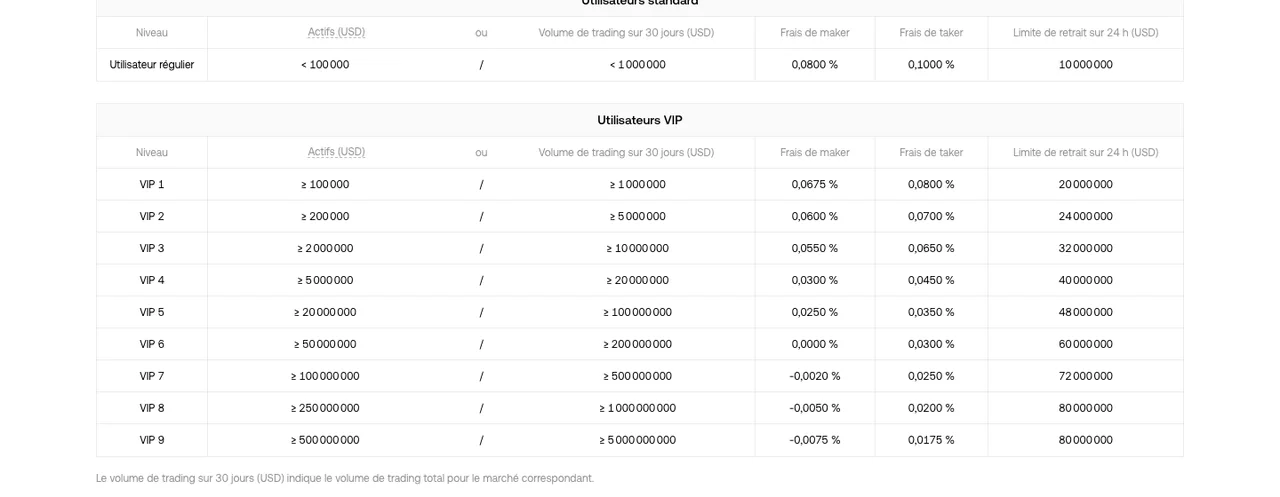This screenshot has width=1280, height=497.
Task: Select the VIP 2 row label
Action: click(x=152, y=216)
